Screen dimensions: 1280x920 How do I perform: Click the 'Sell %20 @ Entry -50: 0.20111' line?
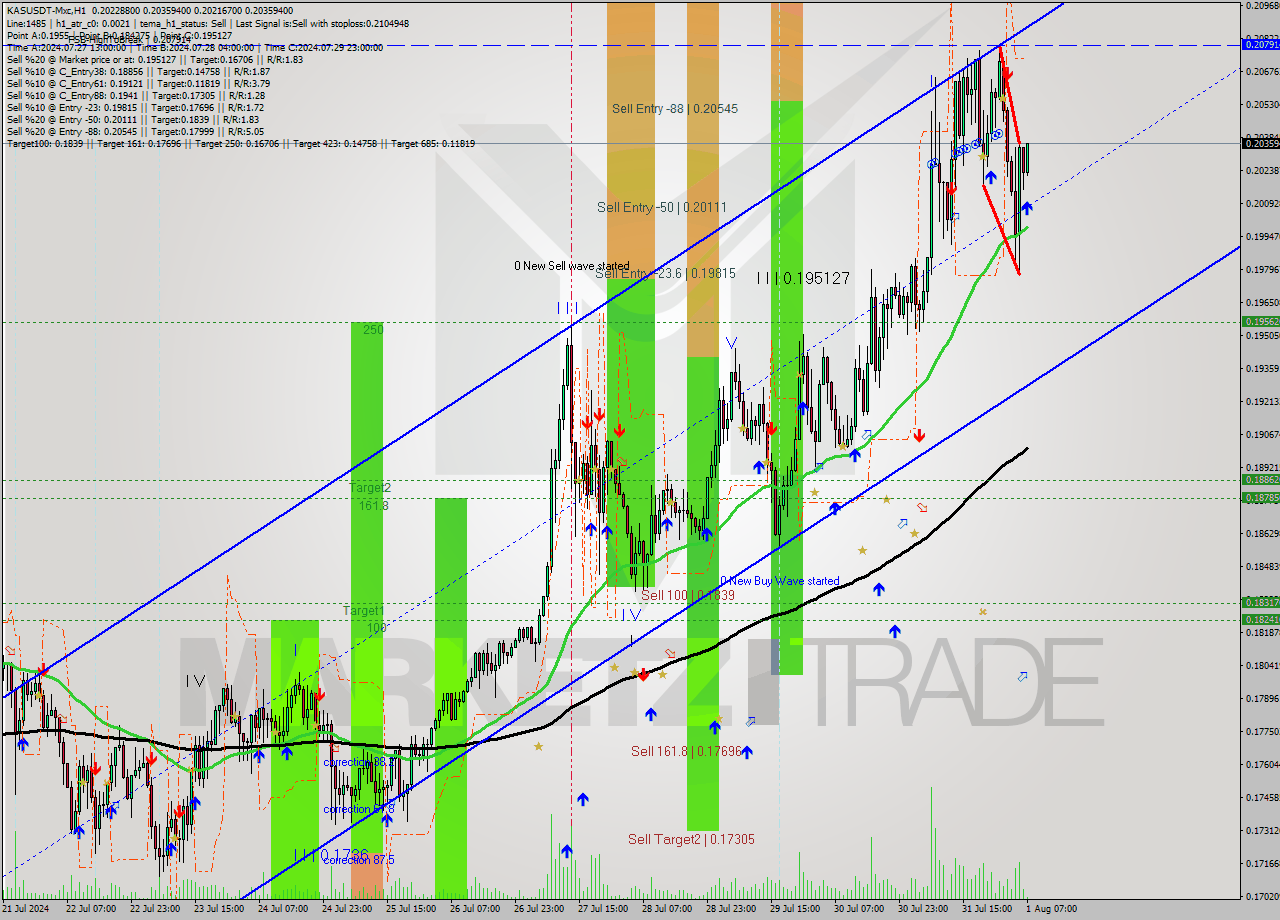pyautogui.click(x=132, y=119)
